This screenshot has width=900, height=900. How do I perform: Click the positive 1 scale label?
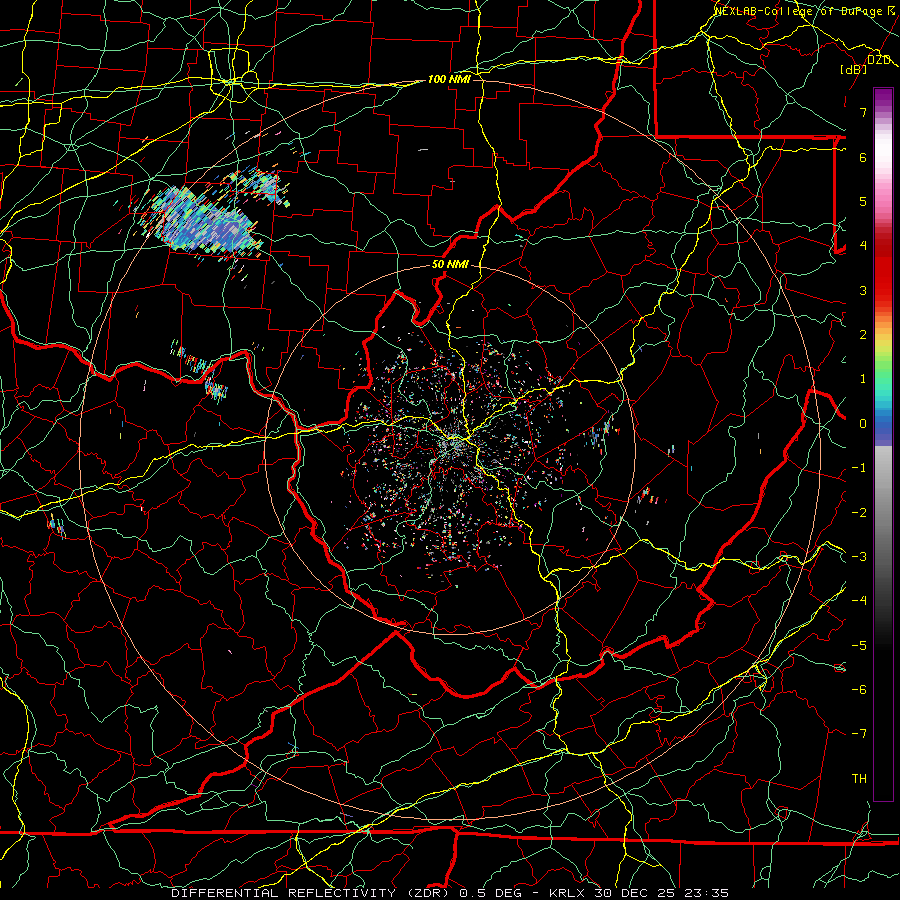[x=863, y=379]
